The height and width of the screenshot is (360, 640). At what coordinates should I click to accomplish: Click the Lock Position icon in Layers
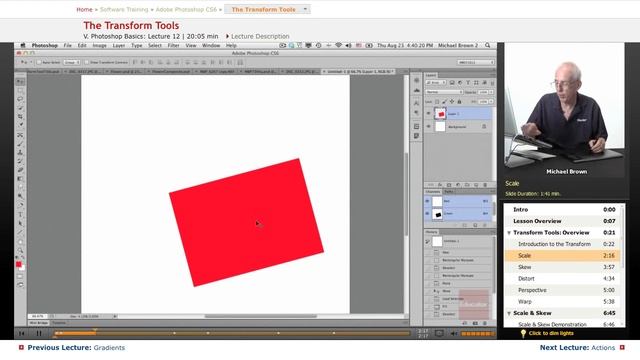coord(452,101)
